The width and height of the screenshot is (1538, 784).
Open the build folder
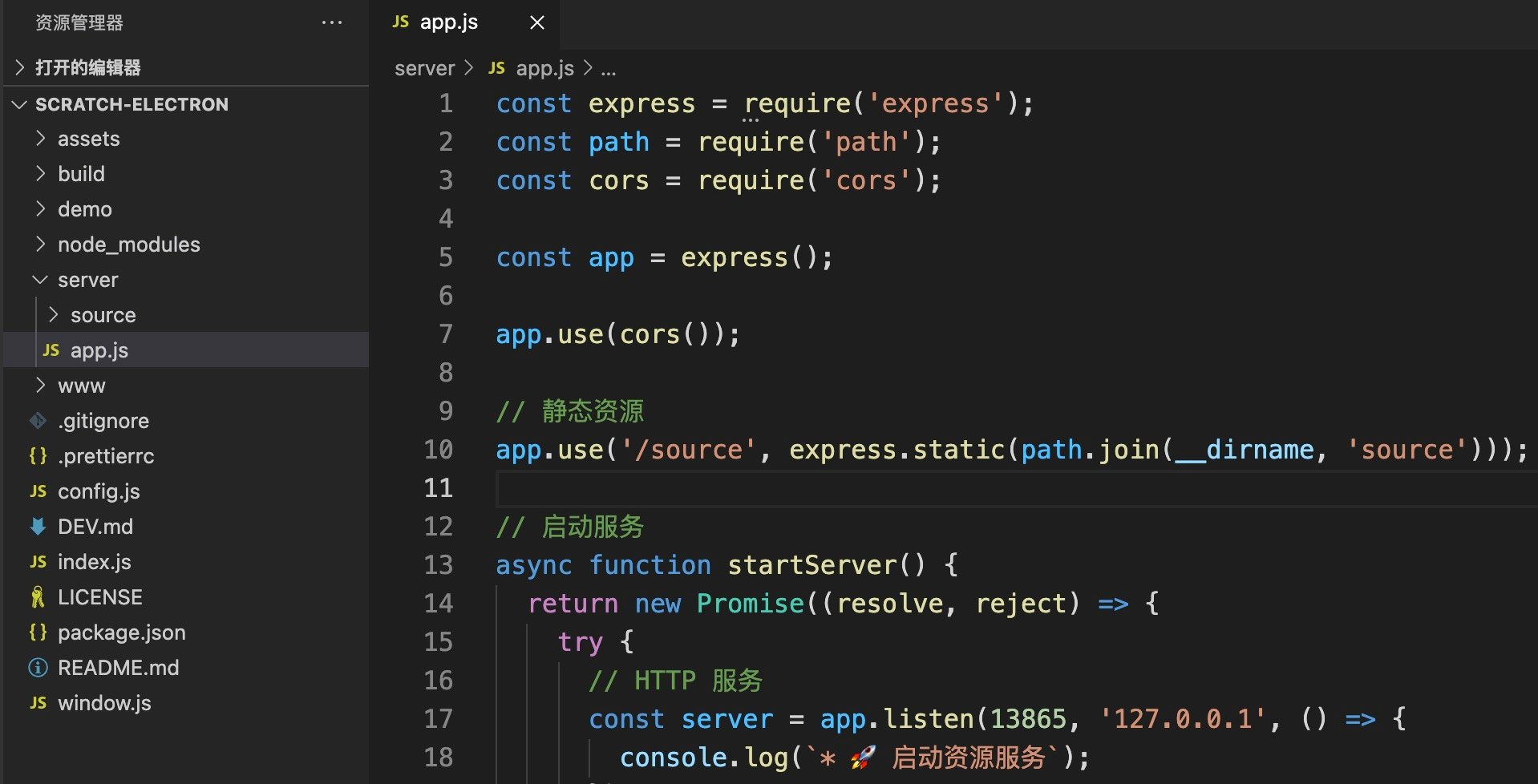[x=186, y=174]
